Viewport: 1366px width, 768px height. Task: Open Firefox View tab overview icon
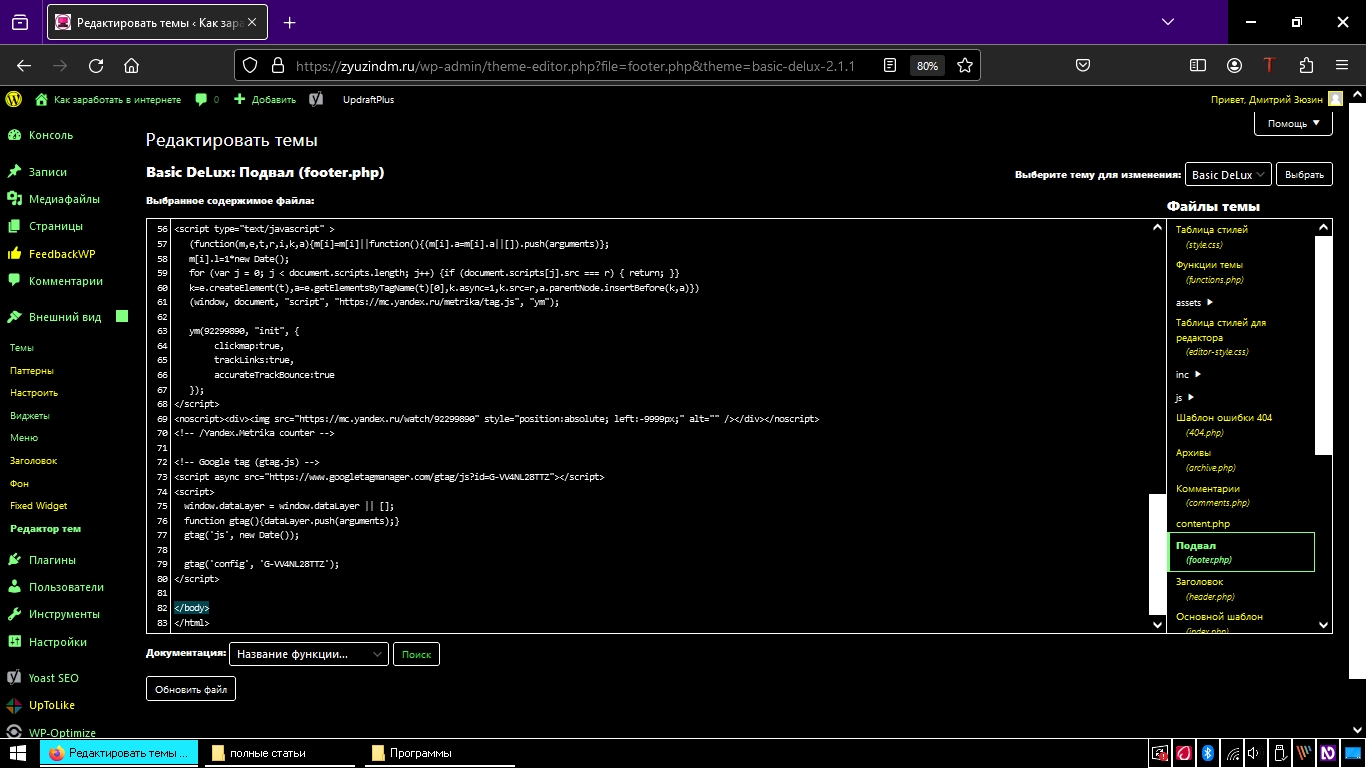point(20,22)
